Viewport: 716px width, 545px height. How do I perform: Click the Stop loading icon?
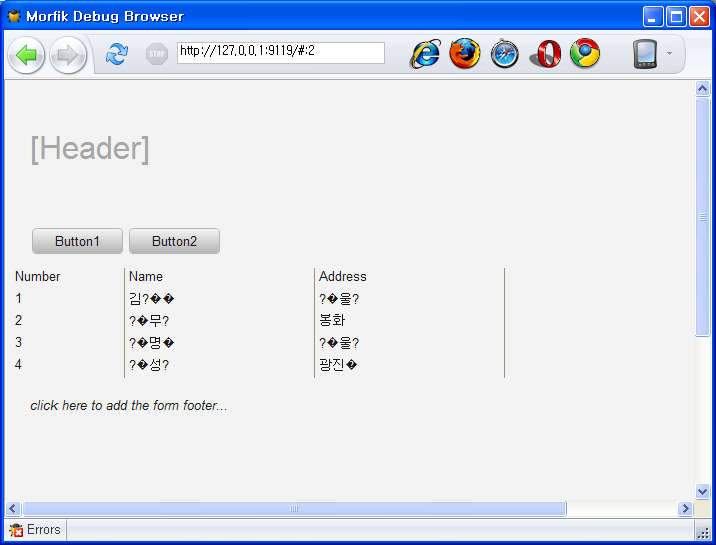[157, 54]
